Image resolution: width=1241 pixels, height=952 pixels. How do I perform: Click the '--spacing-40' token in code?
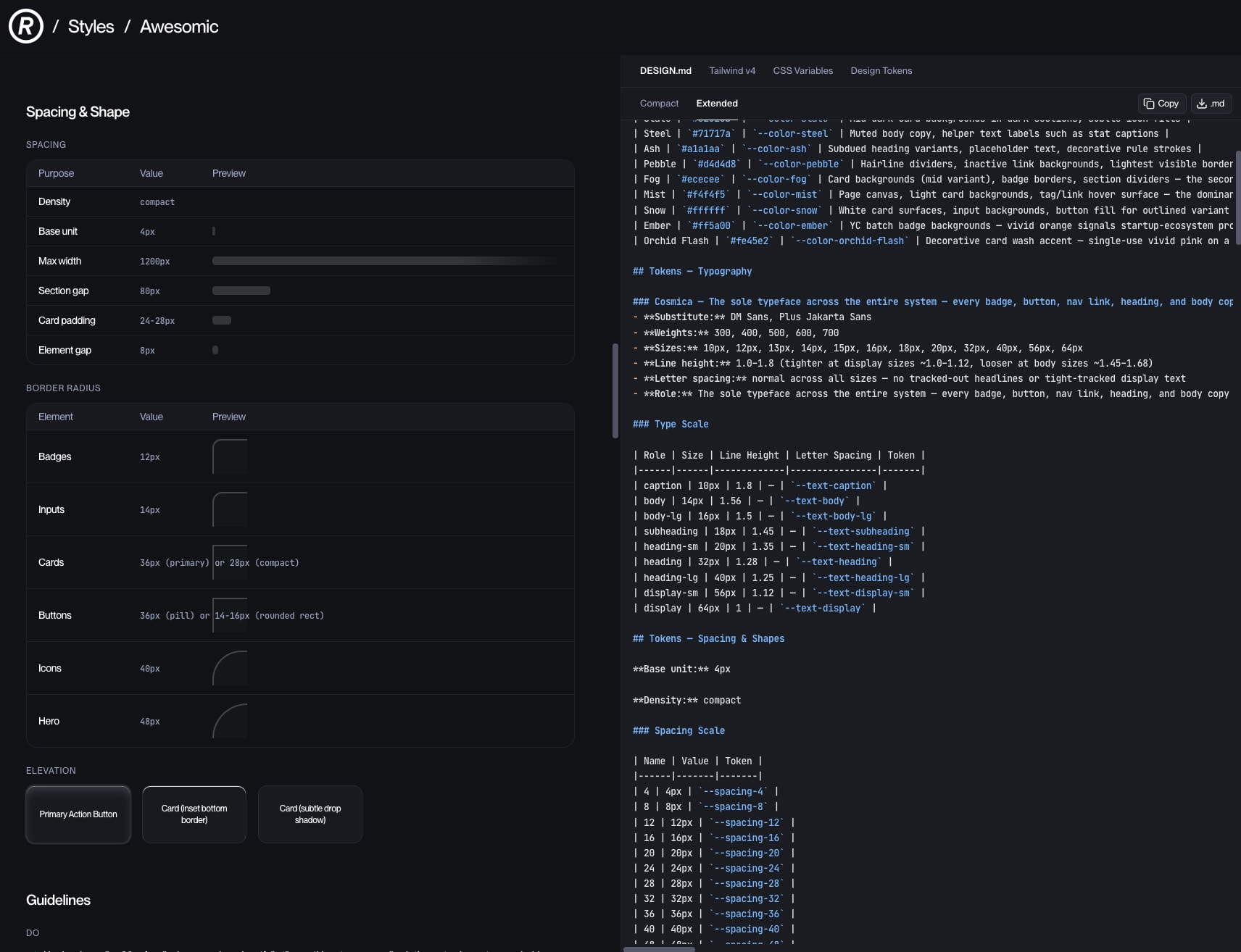tap(747, 930)
